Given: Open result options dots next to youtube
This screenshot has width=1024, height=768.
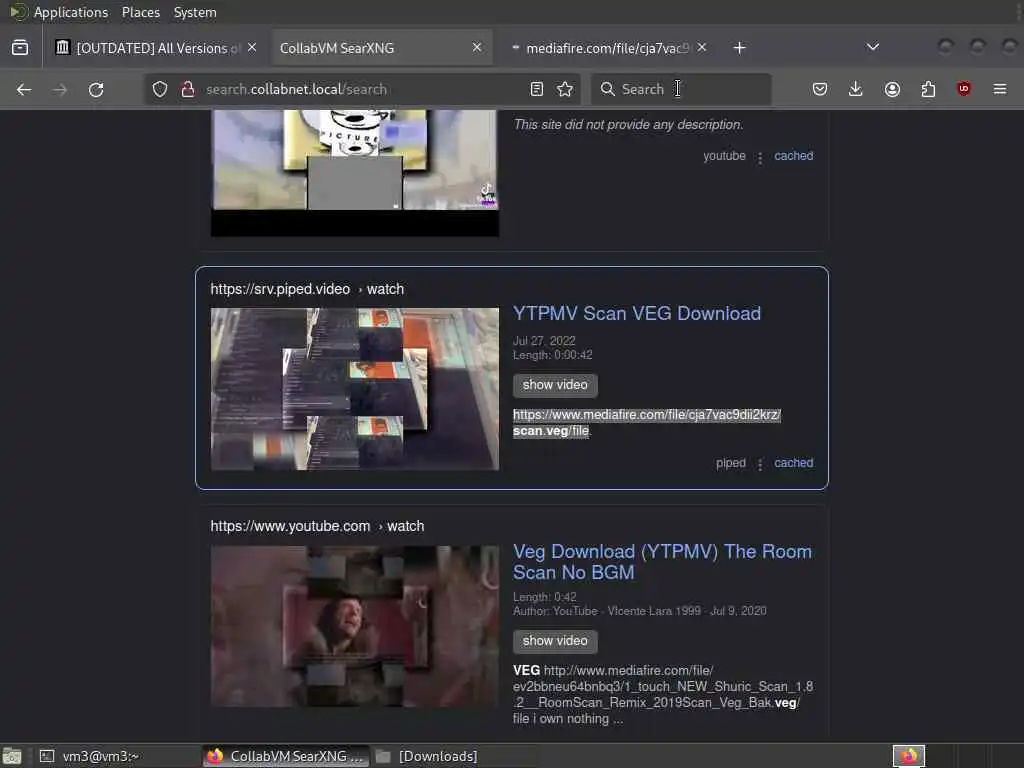Looking at the screenshot, I should (760, 157).
